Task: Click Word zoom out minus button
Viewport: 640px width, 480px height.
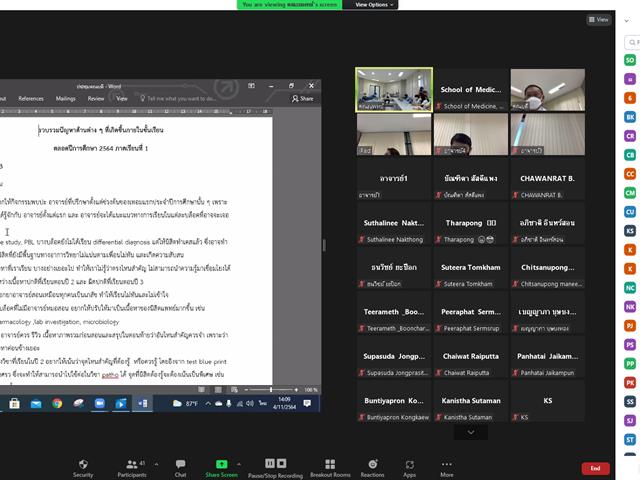Action: [246, 390]
